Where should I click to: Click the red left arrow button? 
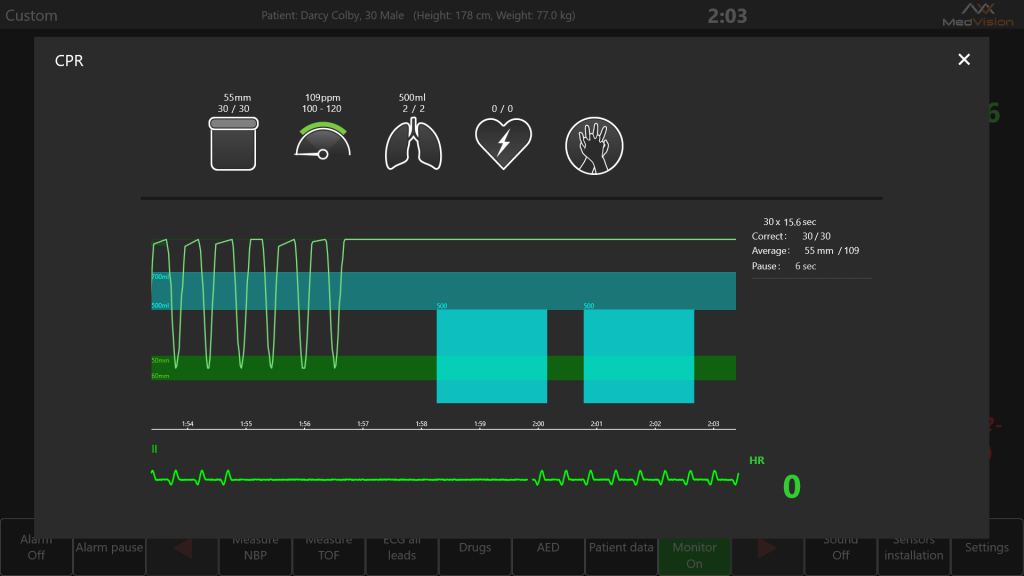(x=182, y=547)
